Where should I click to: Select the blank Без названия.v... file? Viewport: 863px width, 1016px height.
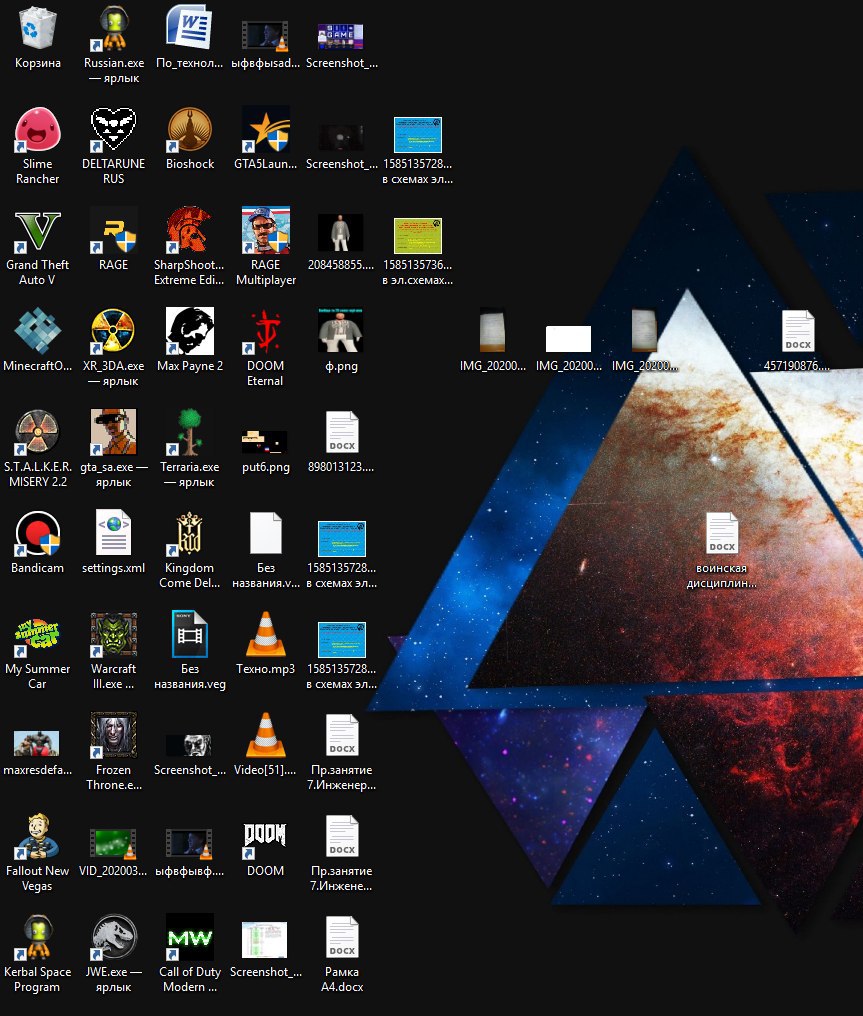pos(266,533)
